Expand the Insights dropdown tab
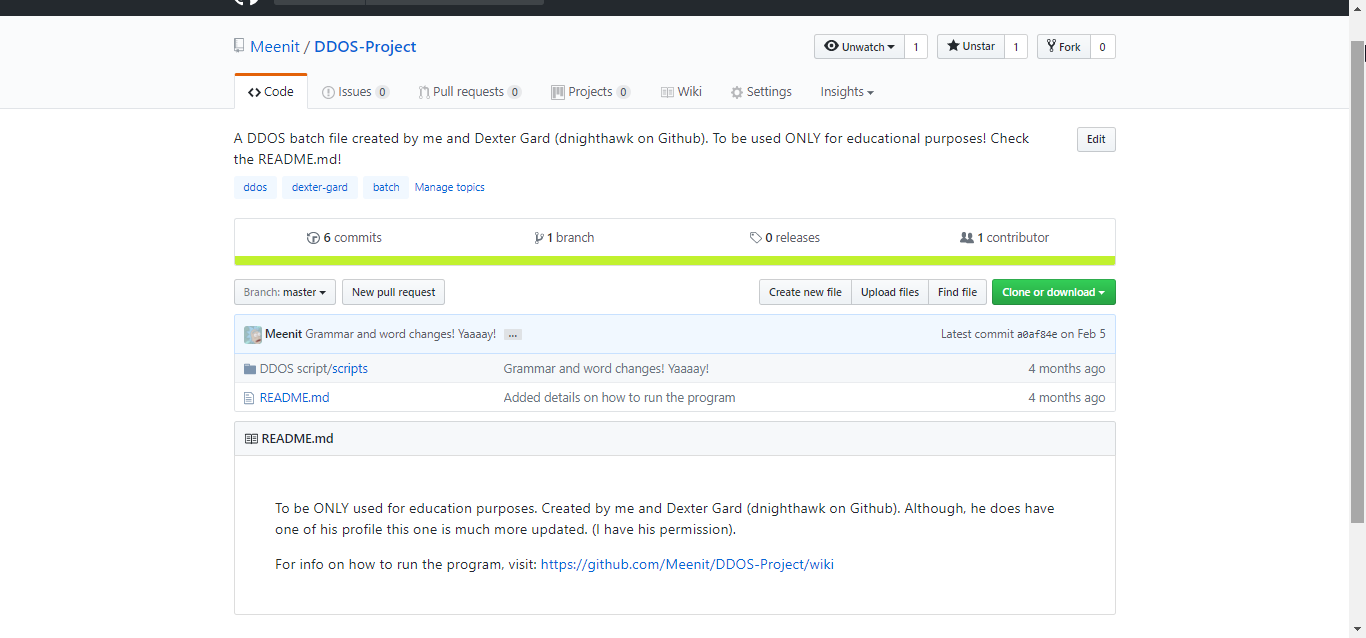The height and width of the screenshot is (638, 1366). (x=847, y=91)
